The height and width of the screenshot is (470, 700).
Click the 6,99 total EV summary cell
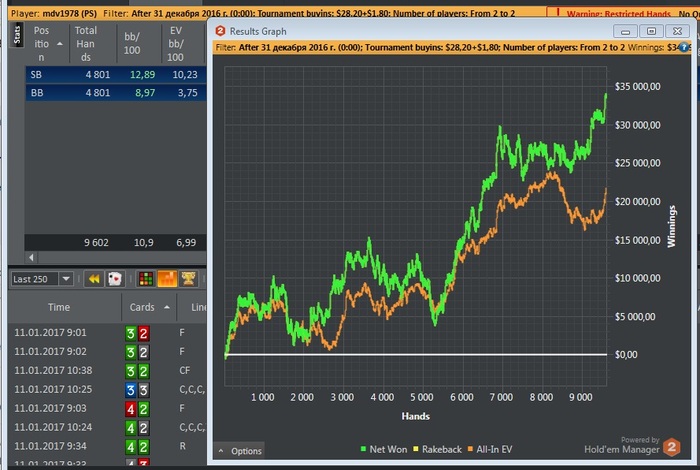click(186, 242)
